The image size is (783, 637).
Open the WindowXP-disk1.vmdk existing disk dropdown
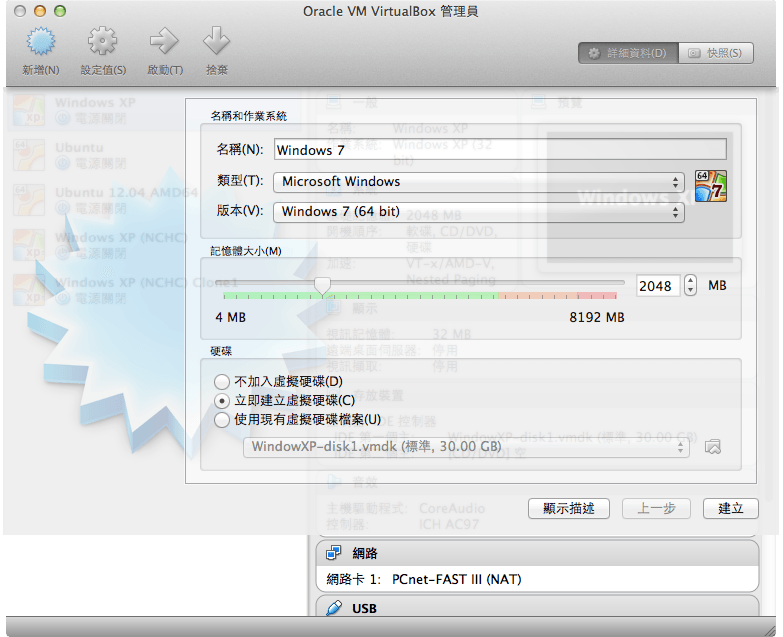tap(466, 447)
